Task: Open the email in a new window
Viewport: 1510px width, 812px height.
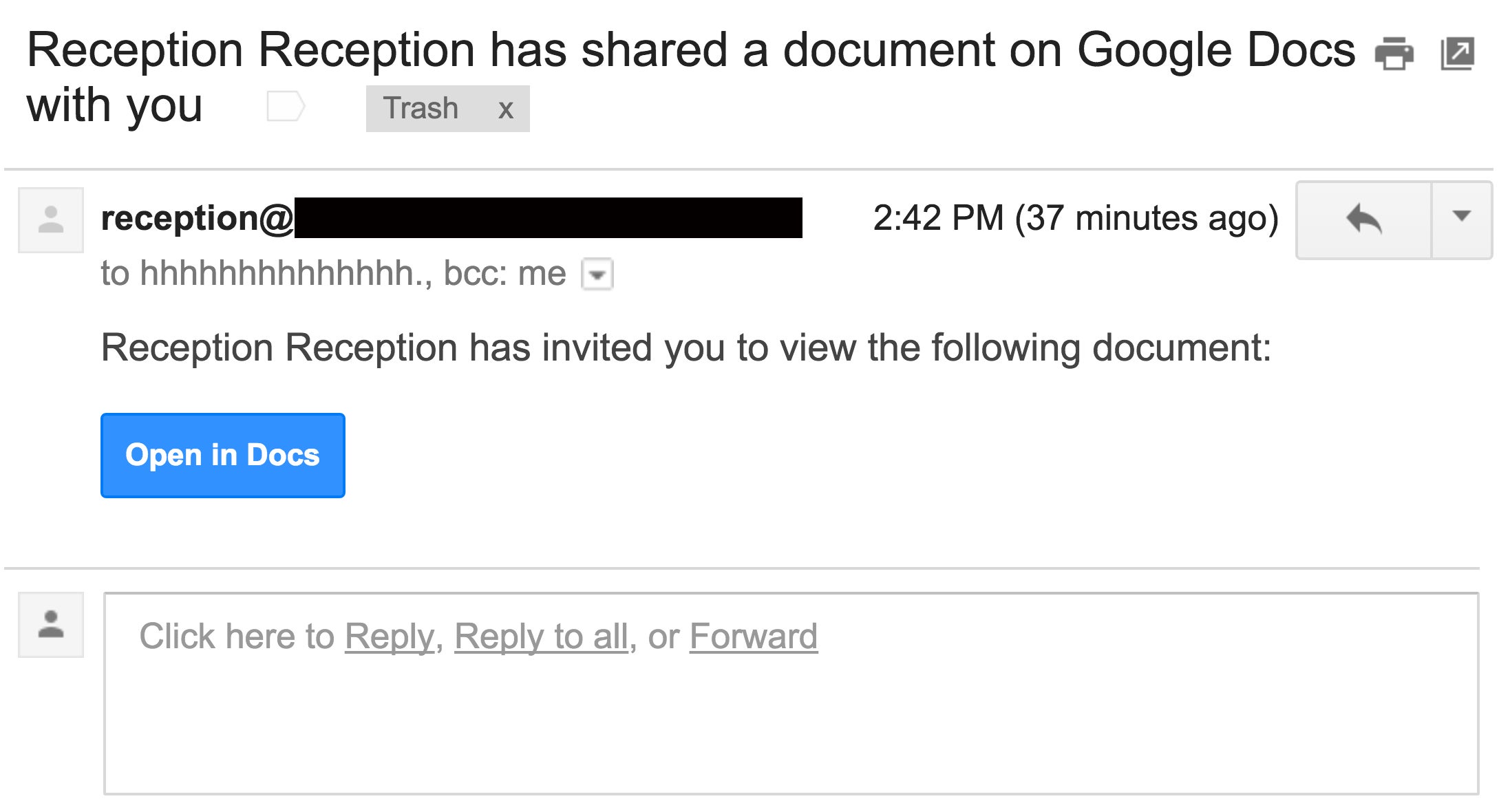Action: point(1457,53)
